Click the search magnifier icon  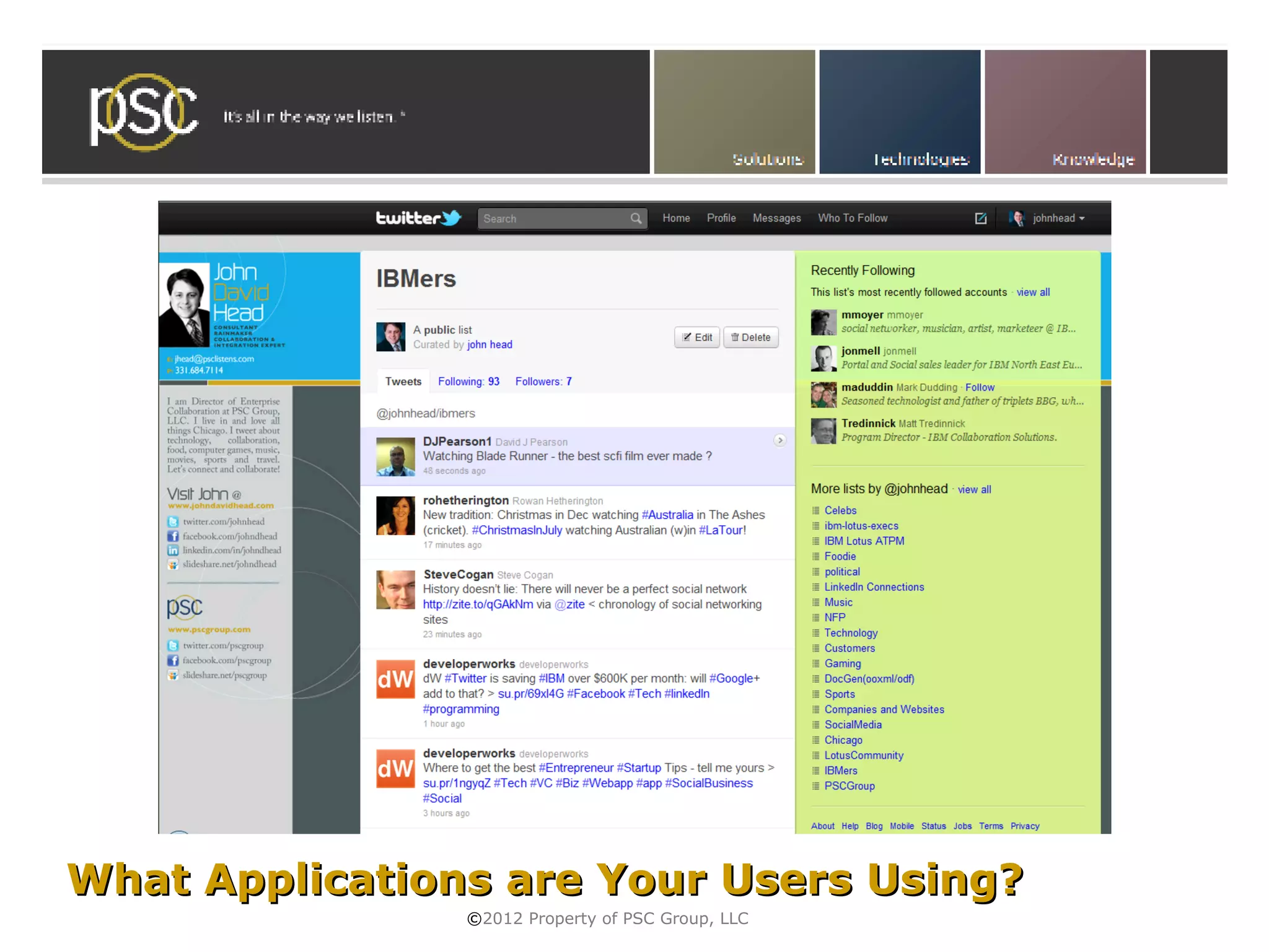[636, 218]
